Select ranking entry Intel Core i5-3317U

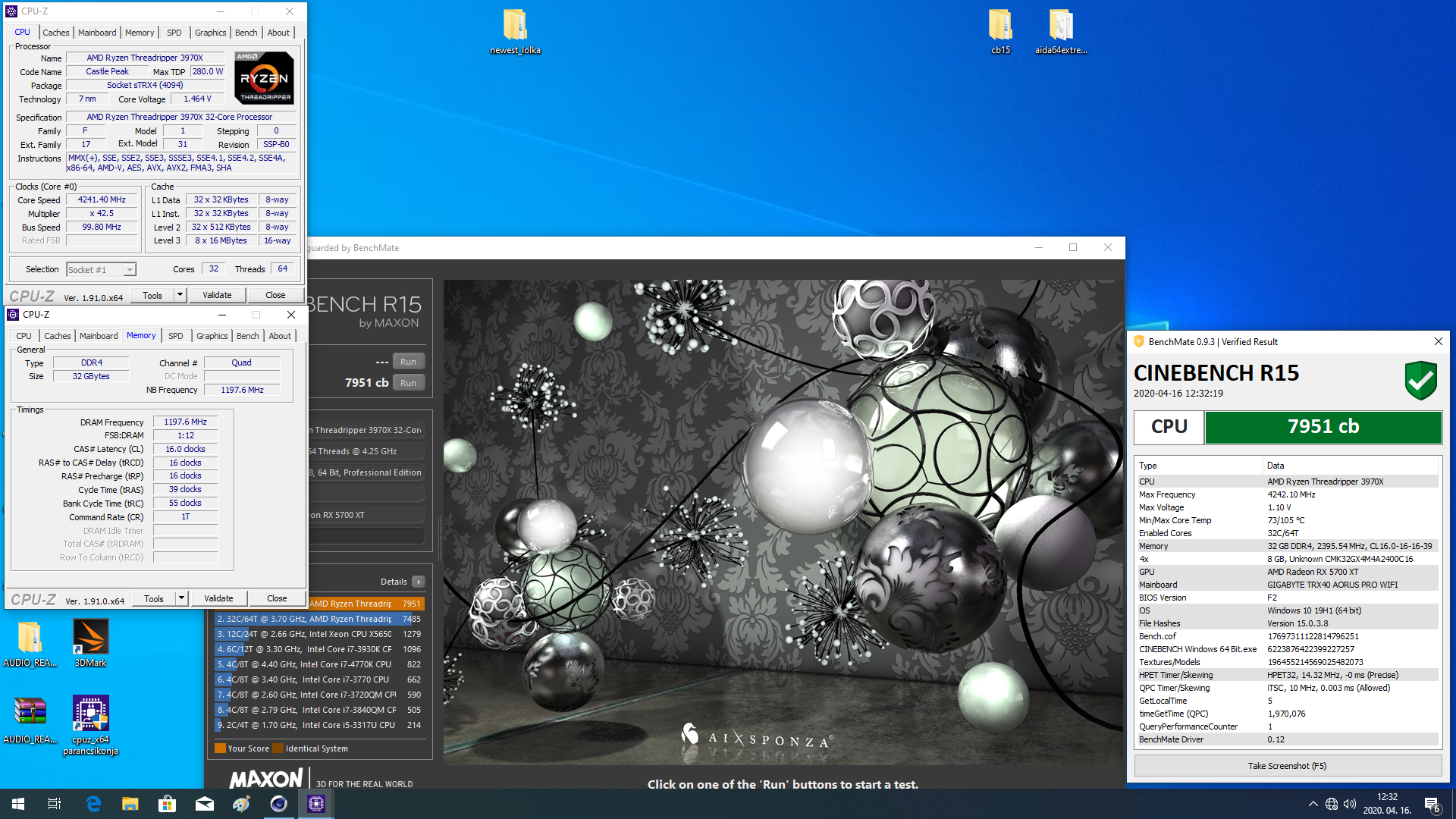click(x=319, y=725)
